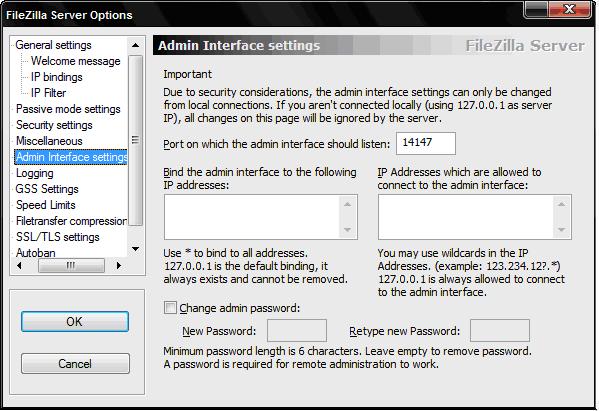Select the IP Filter tree item
Viewport: 599px width, 411px height.
point(49,93)
